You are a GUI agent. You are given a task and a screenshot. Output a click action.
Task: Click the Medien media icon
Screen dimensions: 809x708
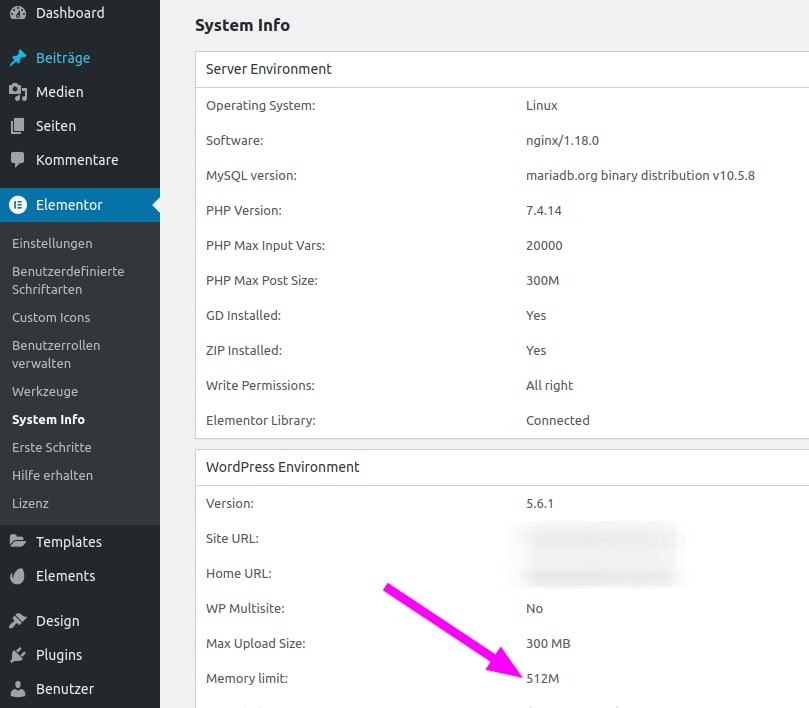tap(18, 92)
